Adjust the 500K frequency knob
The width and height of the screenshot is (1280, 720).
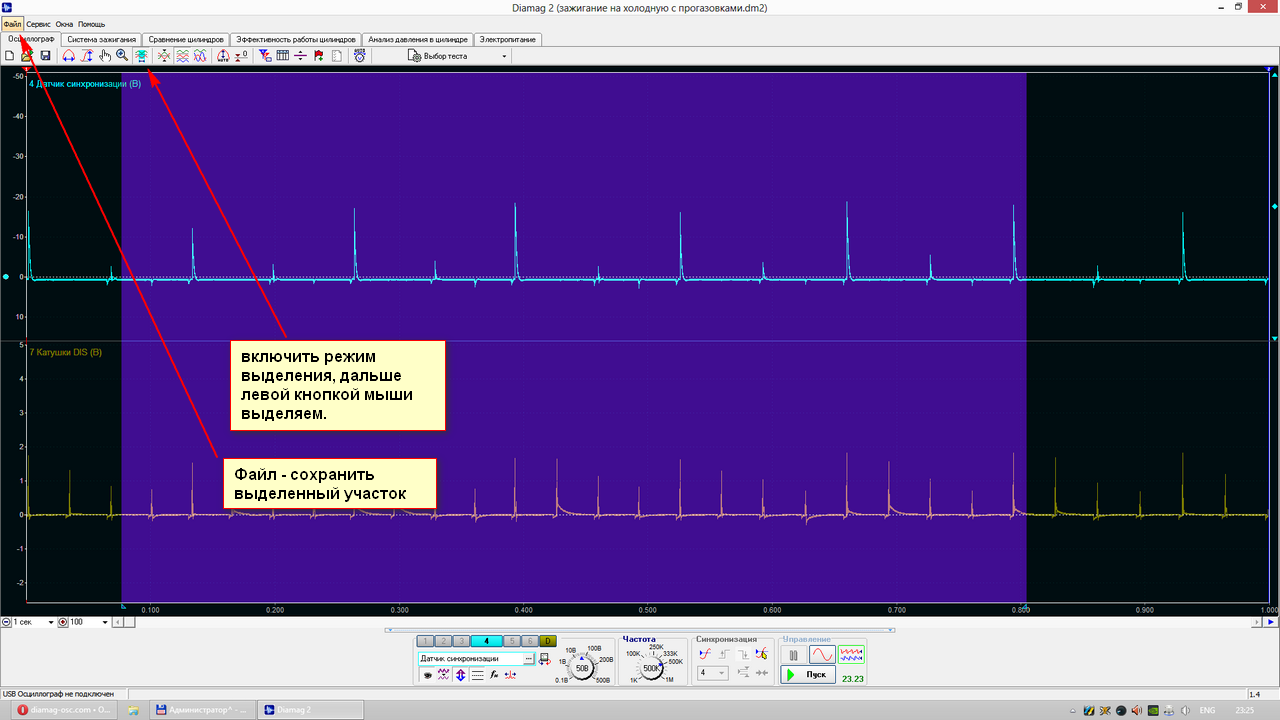[651, 668]
